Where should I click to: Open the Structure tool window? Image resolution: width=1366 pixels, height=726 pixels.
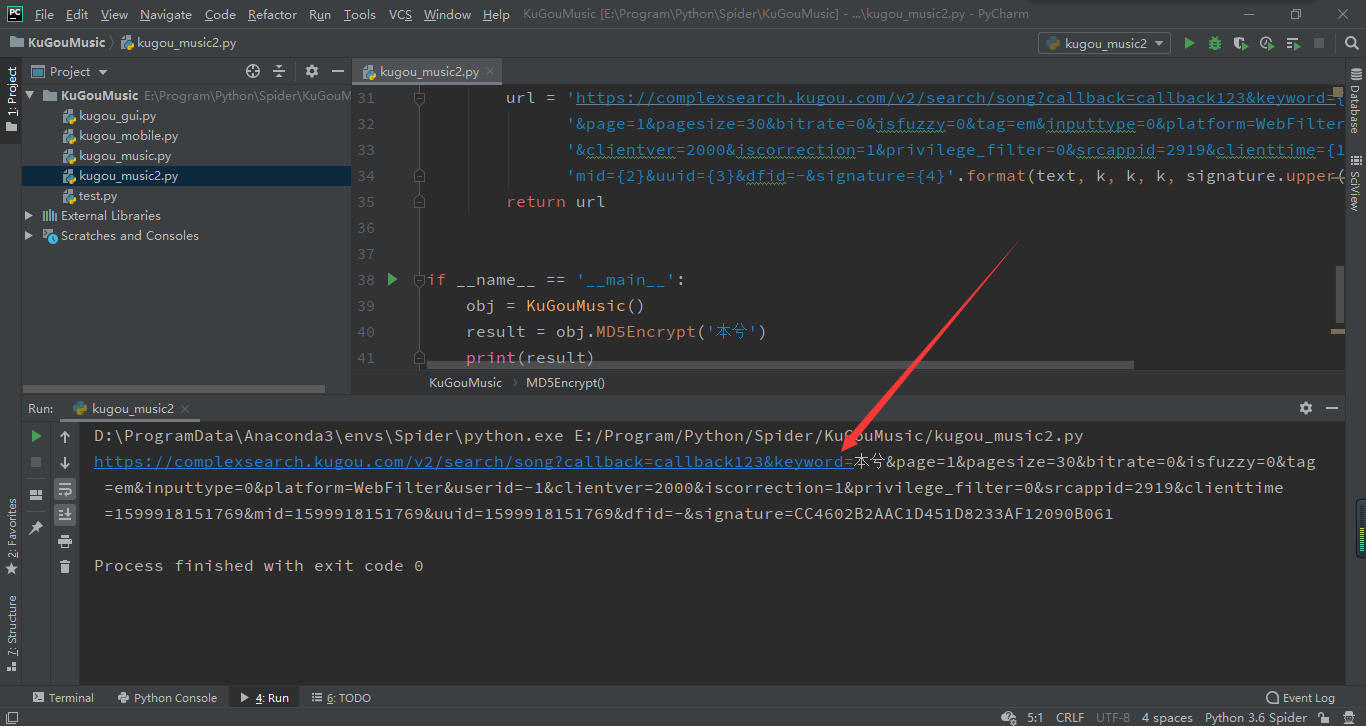click(11, 632)
